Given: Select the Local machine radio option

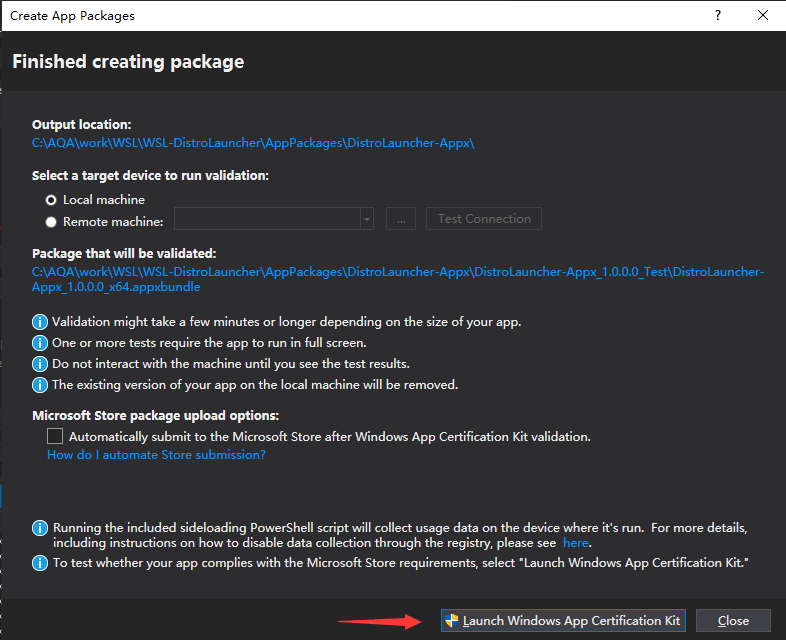Looking at the screenshot, I should [51, 200].
